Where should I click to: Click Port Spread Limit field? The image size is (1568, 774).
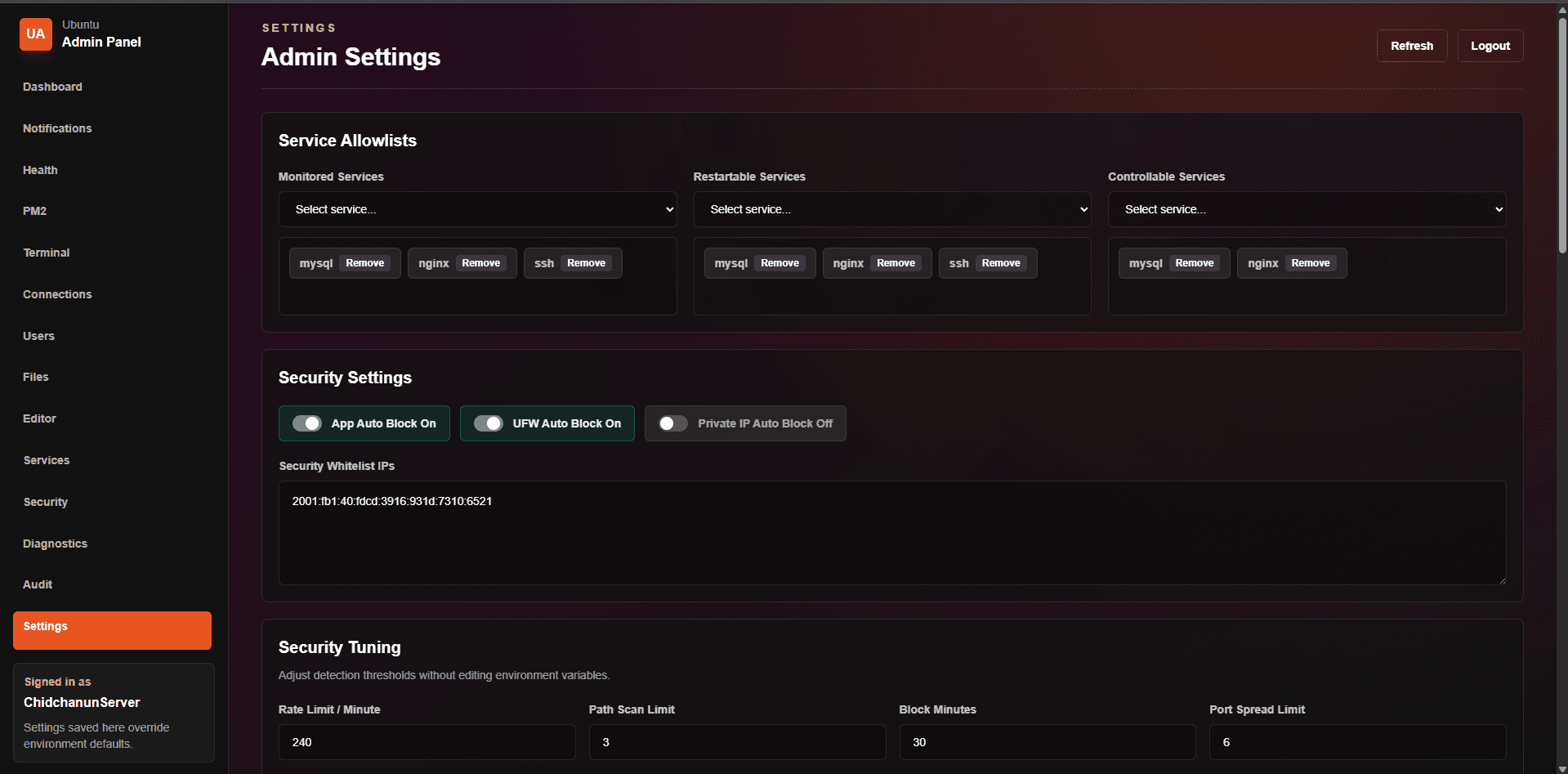pyautogui.click(x=1357, y=742)
